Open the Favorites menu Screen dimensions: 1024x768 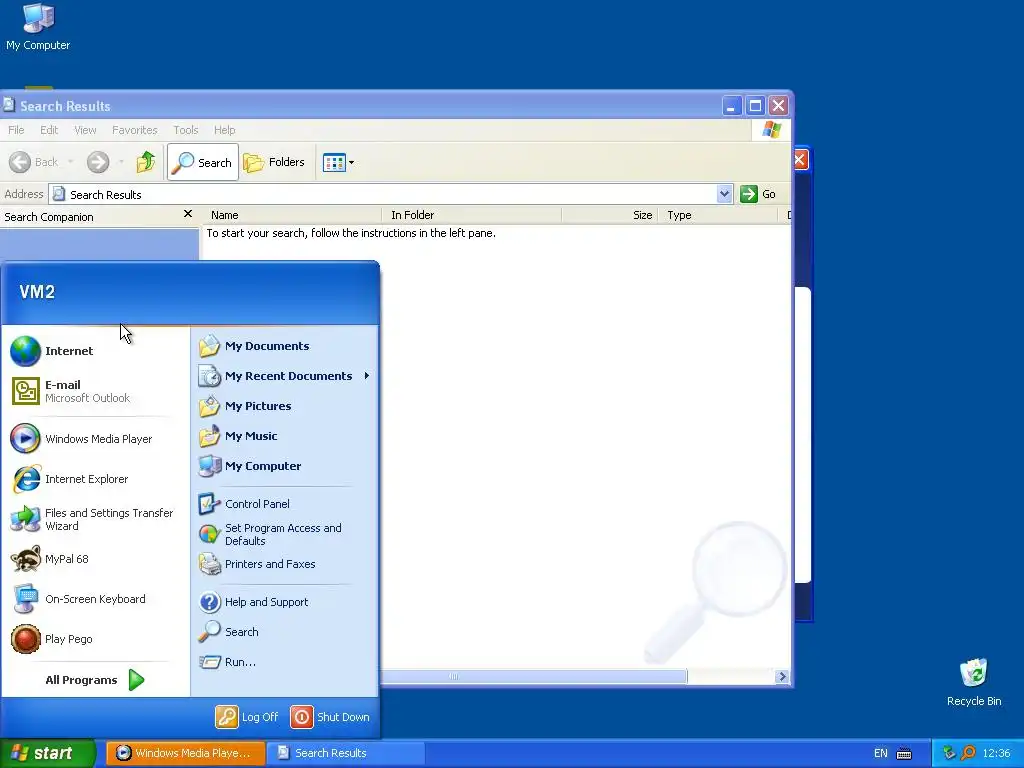click(x=135, y=130)
